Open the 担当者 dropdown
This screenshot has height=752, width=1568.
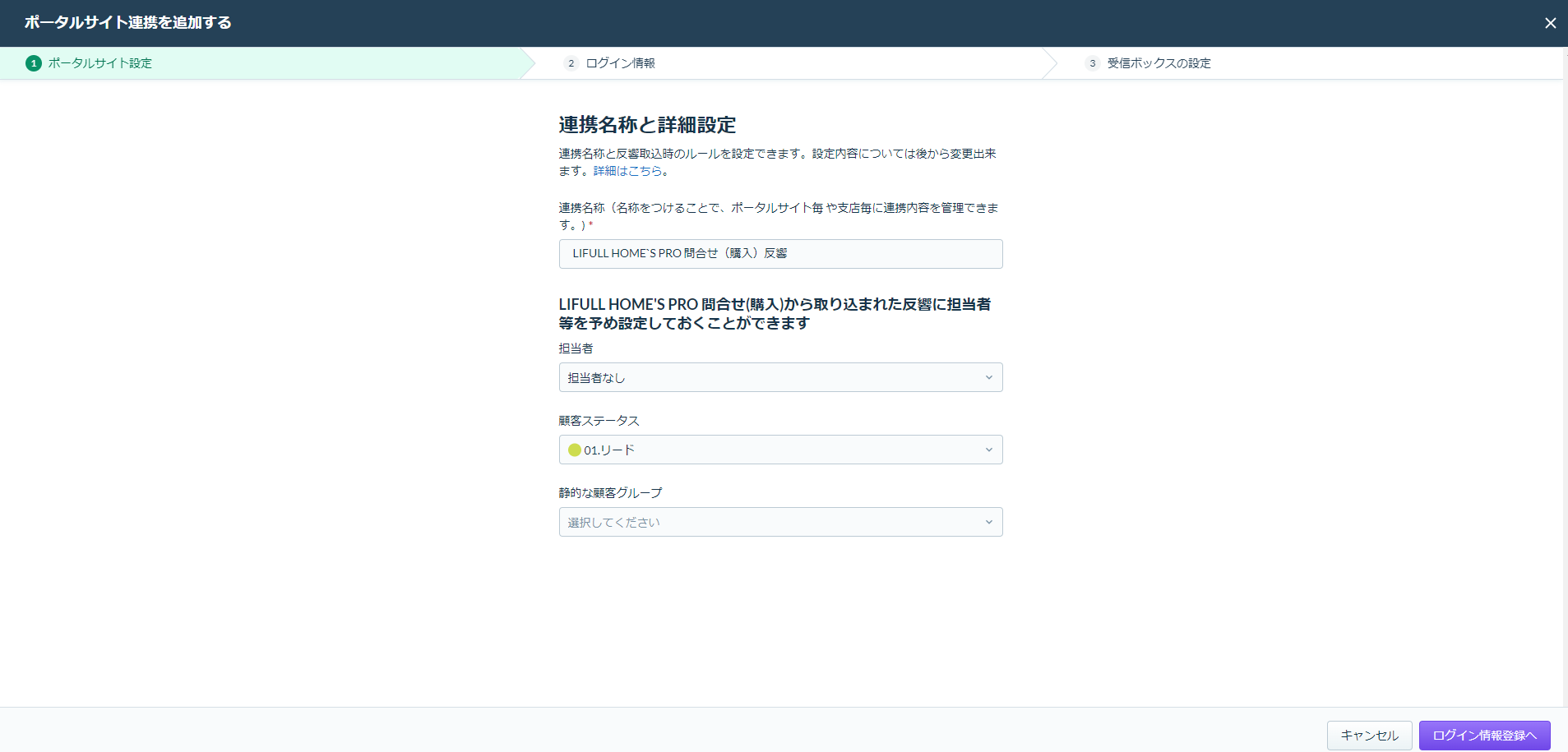780,377
